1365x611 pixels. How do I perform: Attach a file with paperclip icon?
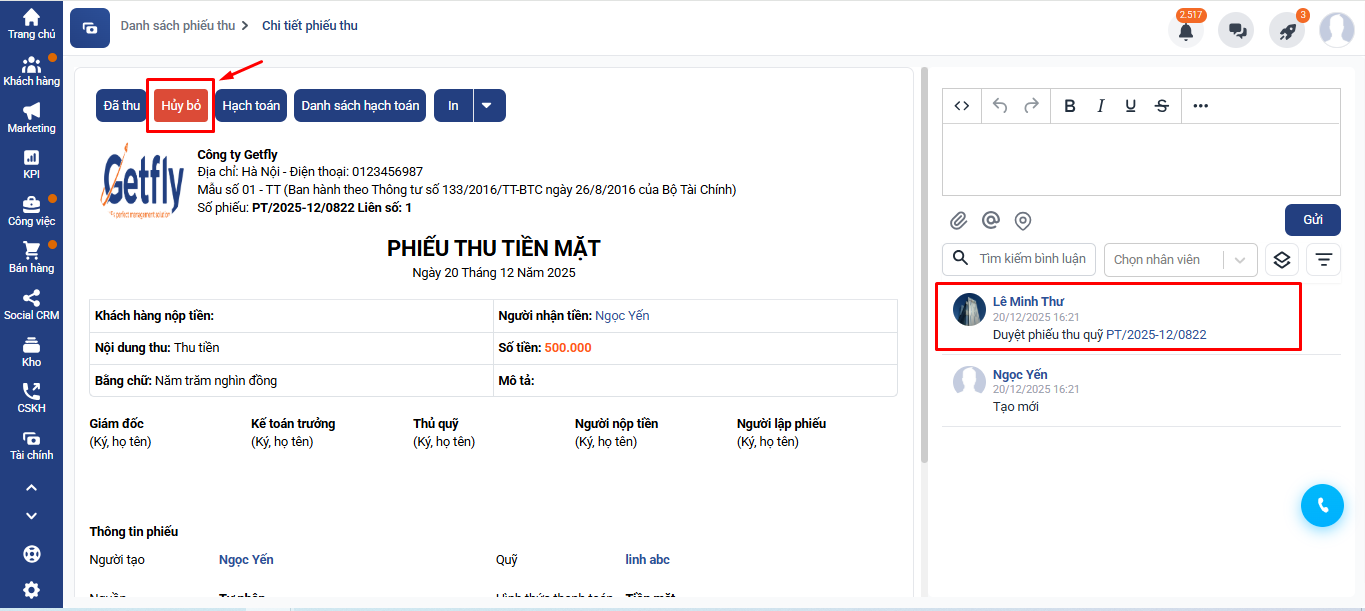coord(958,221)
